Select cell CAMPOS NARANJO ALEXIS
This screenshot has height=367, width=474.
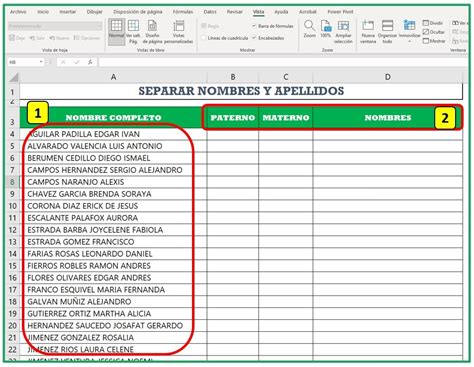click(113, 182)
